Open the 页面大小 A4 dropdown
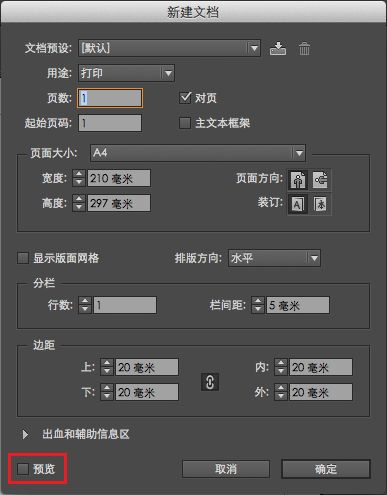This screenshot has height=495, width=387. click(x=198, y=153)
